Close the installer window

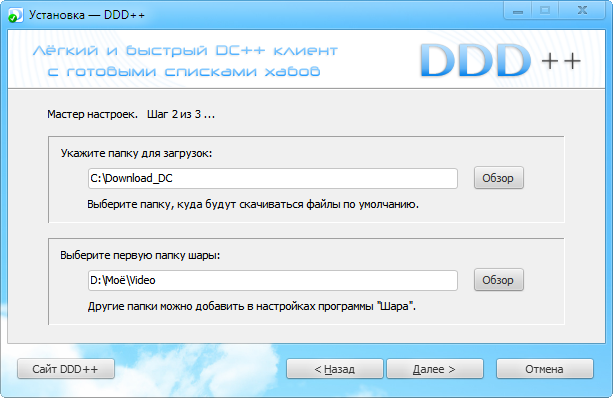(583, 11)
